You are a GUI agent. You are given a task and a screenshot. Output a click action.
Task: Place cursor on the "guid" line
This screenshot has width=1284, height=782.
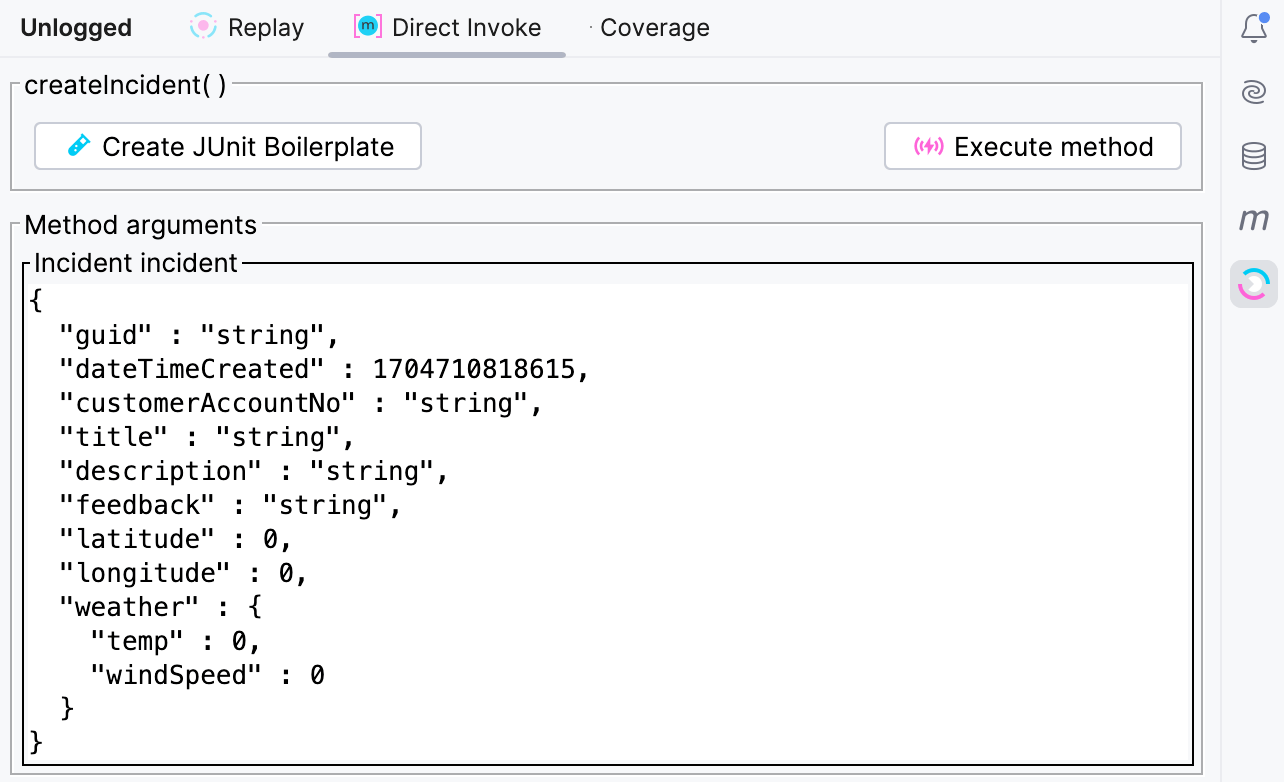click(200, 335)
